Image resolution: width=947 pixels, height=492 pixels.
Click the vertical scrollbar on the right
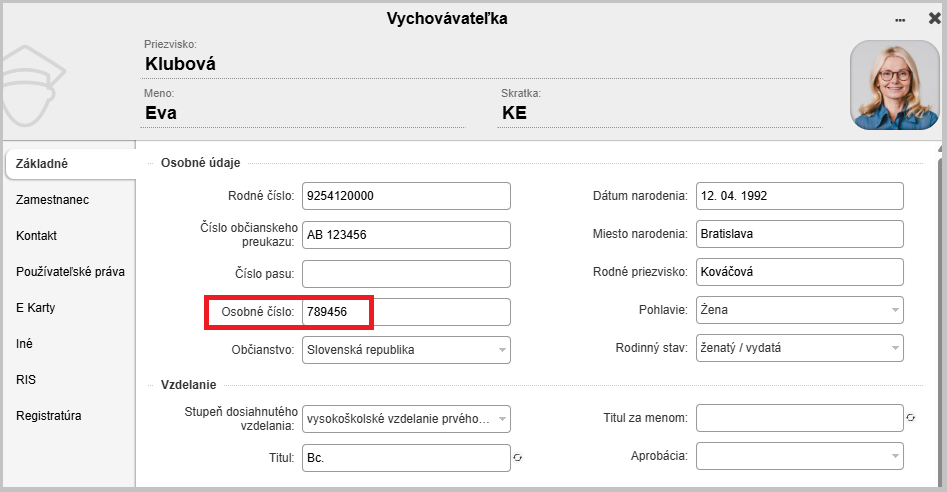tap(939, 300)
